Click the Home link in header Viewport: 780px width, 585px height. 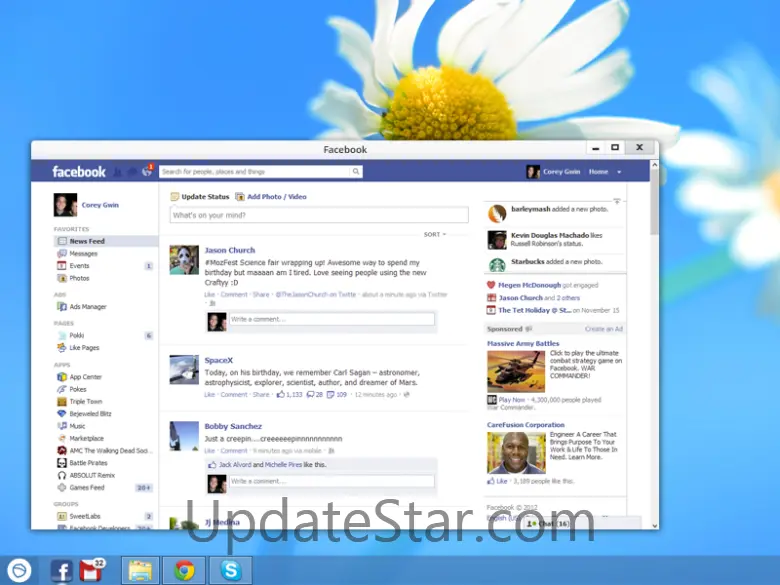pos(598,172)
